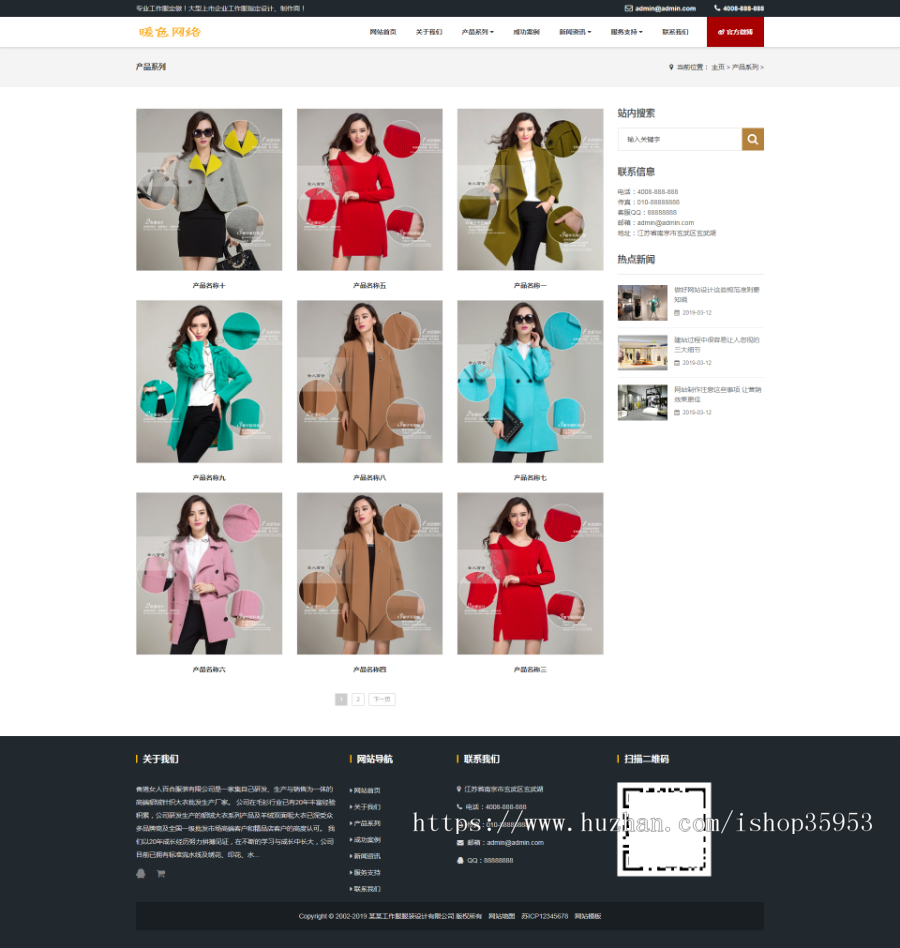Open the 产品名称八 brown coat image
This screenshot has width=900, height=948.
point(369,381)
